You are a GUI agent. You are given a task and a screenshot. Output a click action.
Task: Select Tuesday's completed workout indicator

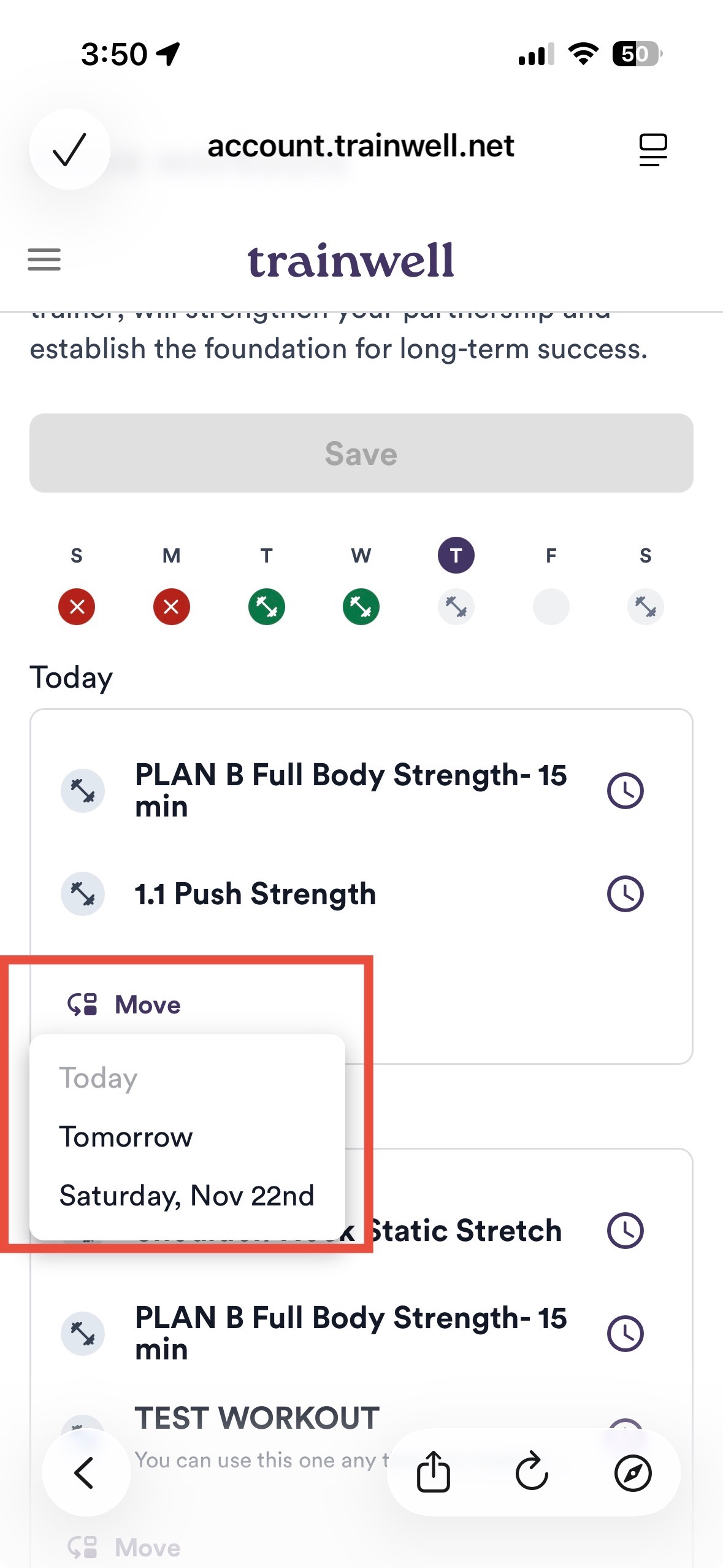[x=266, y=607]
